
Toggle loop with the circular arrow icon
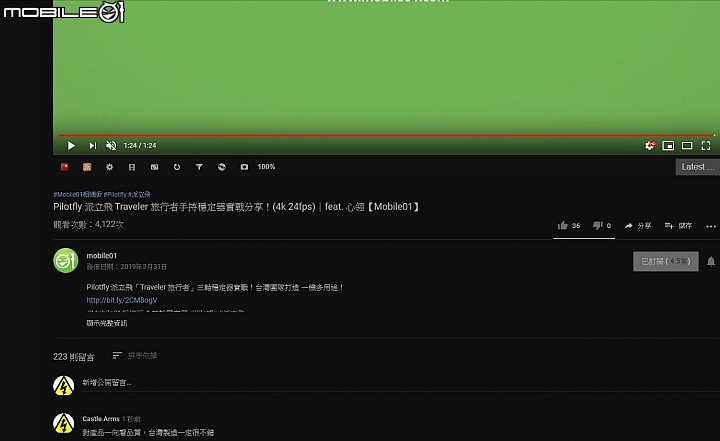point(177,167)
